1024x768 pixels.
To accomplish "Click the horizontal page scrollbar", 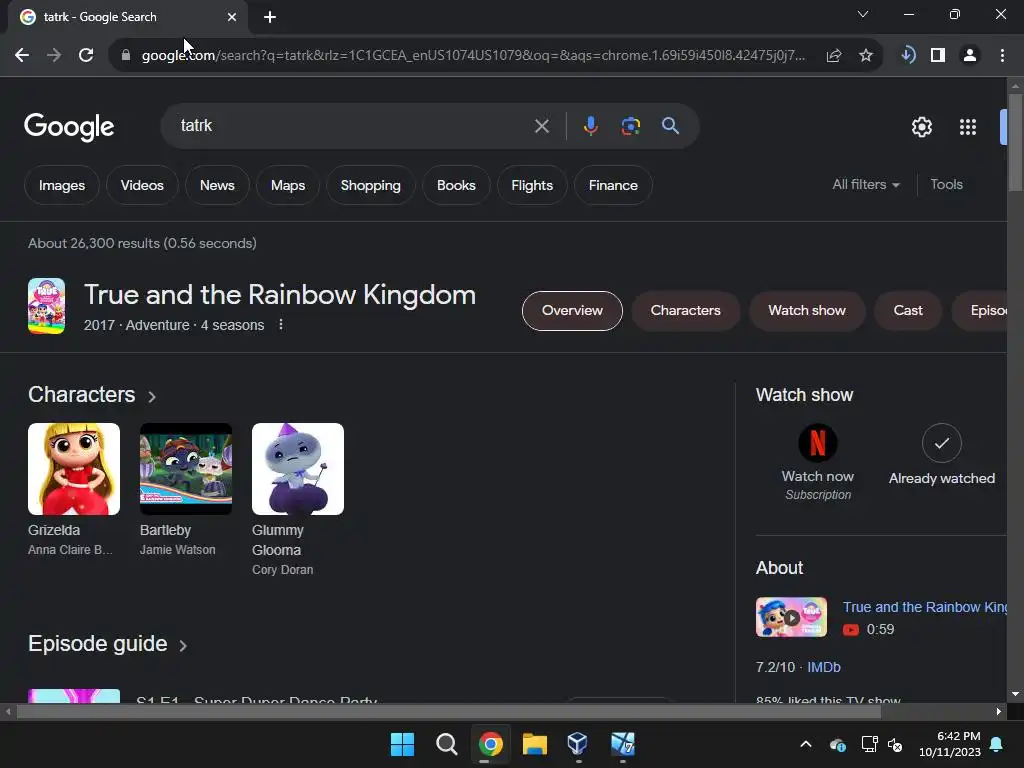I will pos(448,712).
